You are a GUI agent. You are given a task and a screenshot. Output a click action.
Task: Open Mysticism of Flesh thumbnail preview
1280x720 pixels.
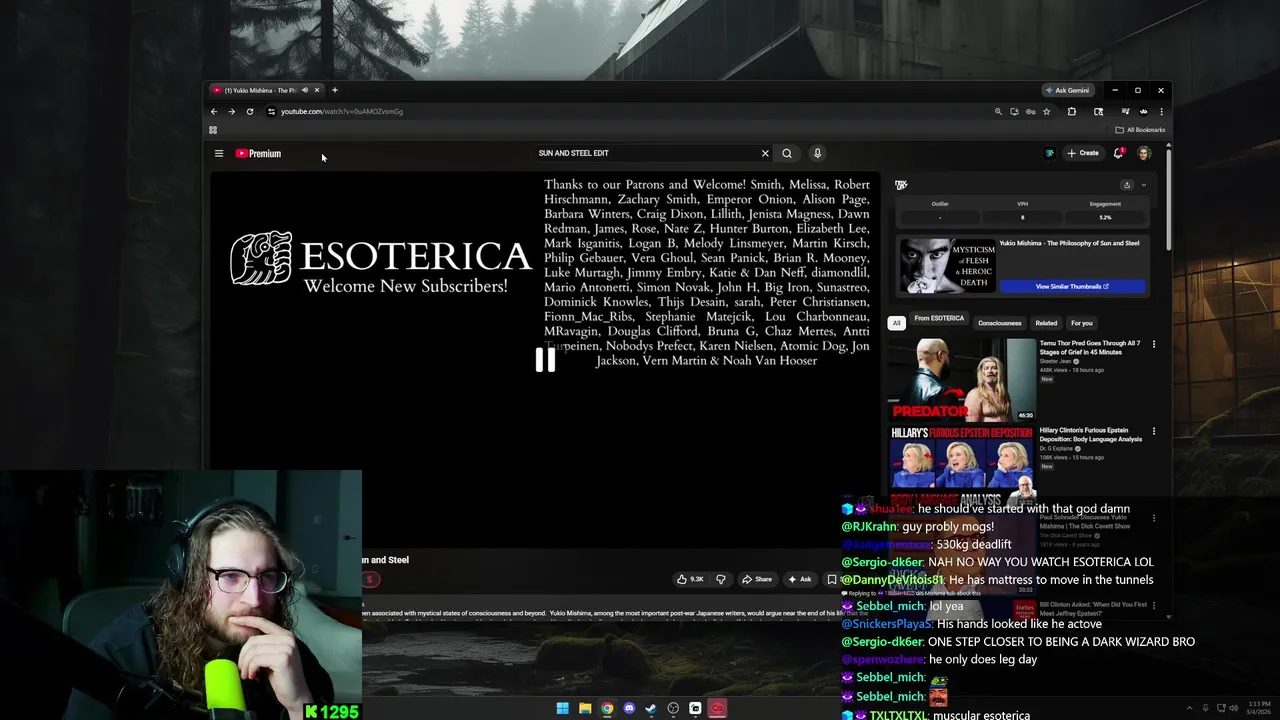click(947, 265)
